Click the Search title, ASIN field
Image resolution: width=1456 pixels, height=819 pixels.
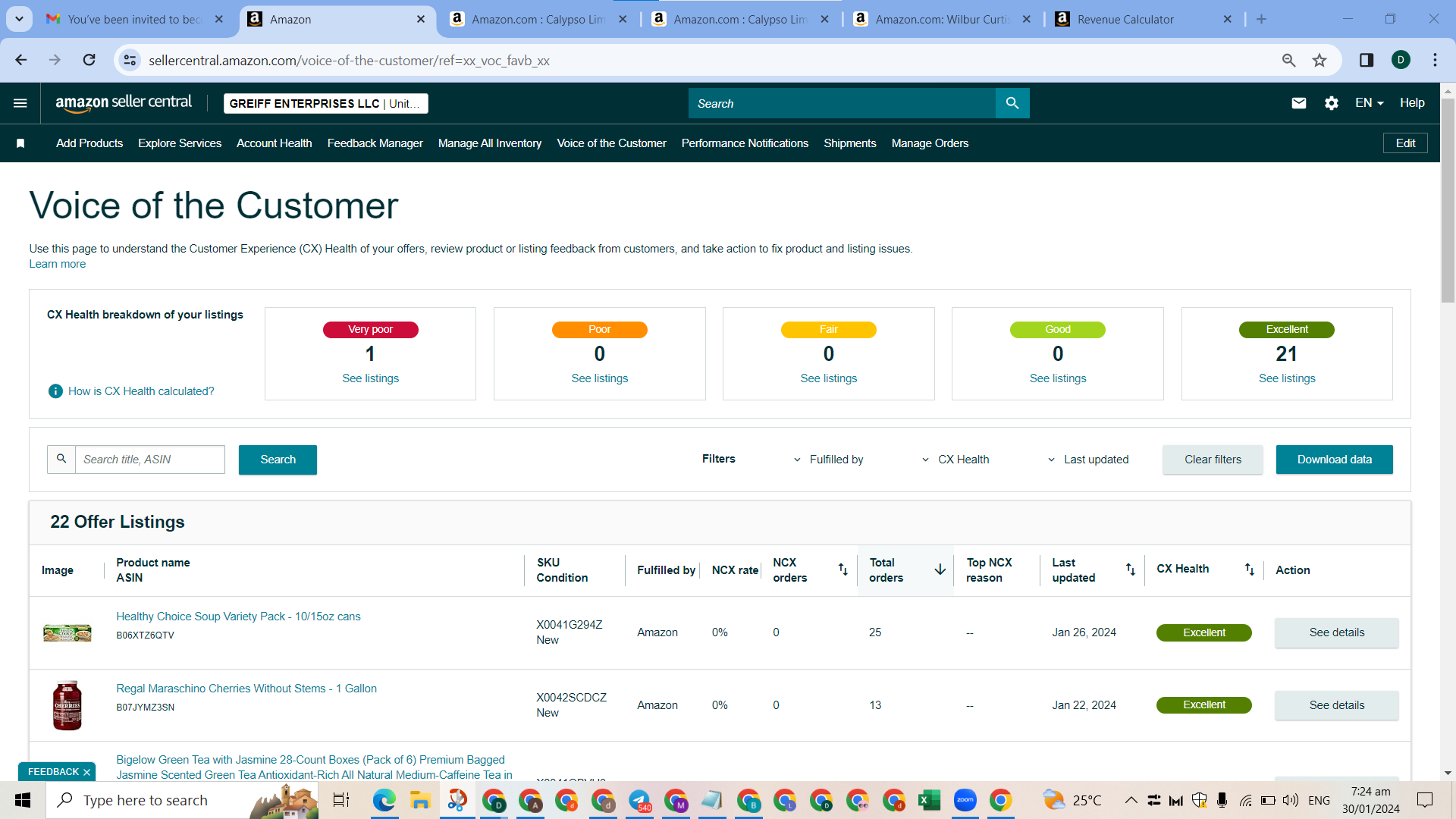(x=150, y=460)
